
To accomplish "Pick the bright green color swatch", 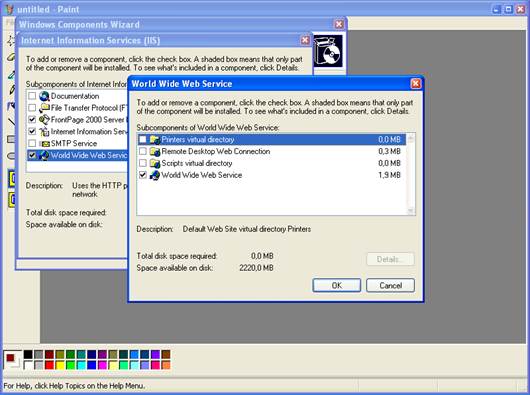I will (70, 365).
